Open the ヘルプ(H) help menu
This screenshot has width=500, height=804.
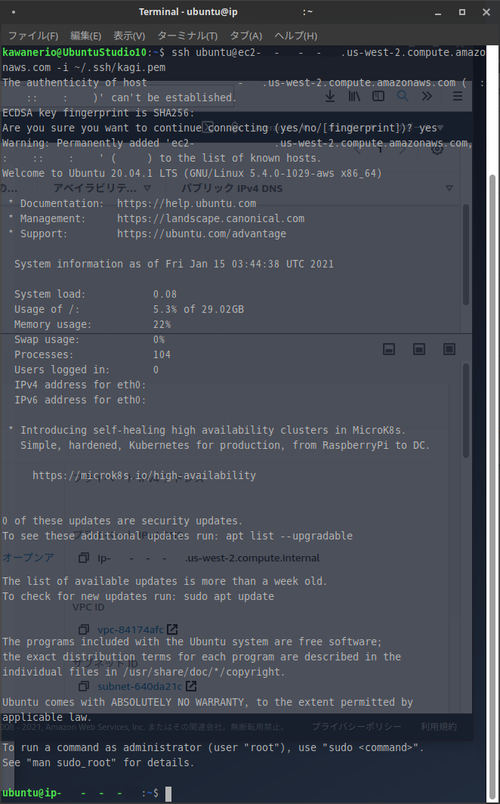pyautogui.click(x=295, y=36)
